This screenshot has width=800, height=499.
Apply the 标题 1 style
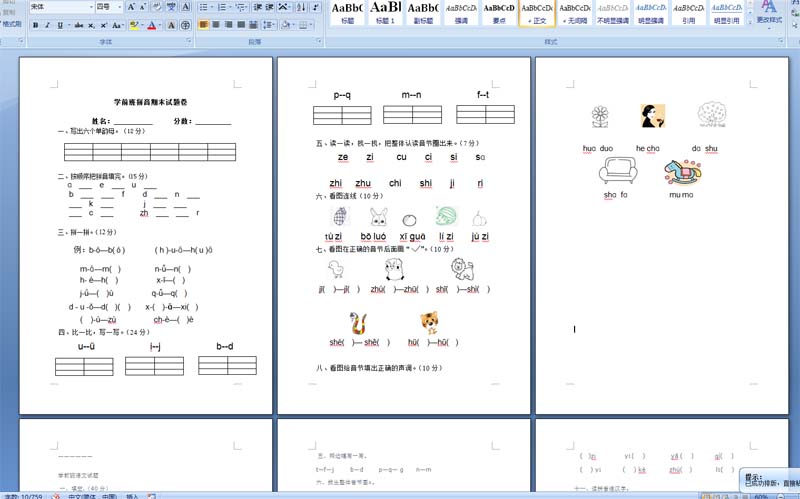[x=386, y=13]
